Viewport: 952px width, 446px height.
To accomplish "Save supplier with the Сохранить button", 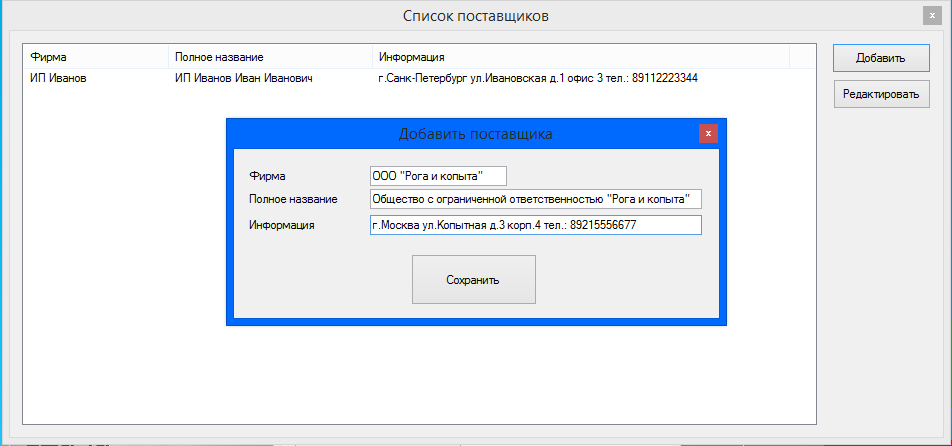I will 474,280.
